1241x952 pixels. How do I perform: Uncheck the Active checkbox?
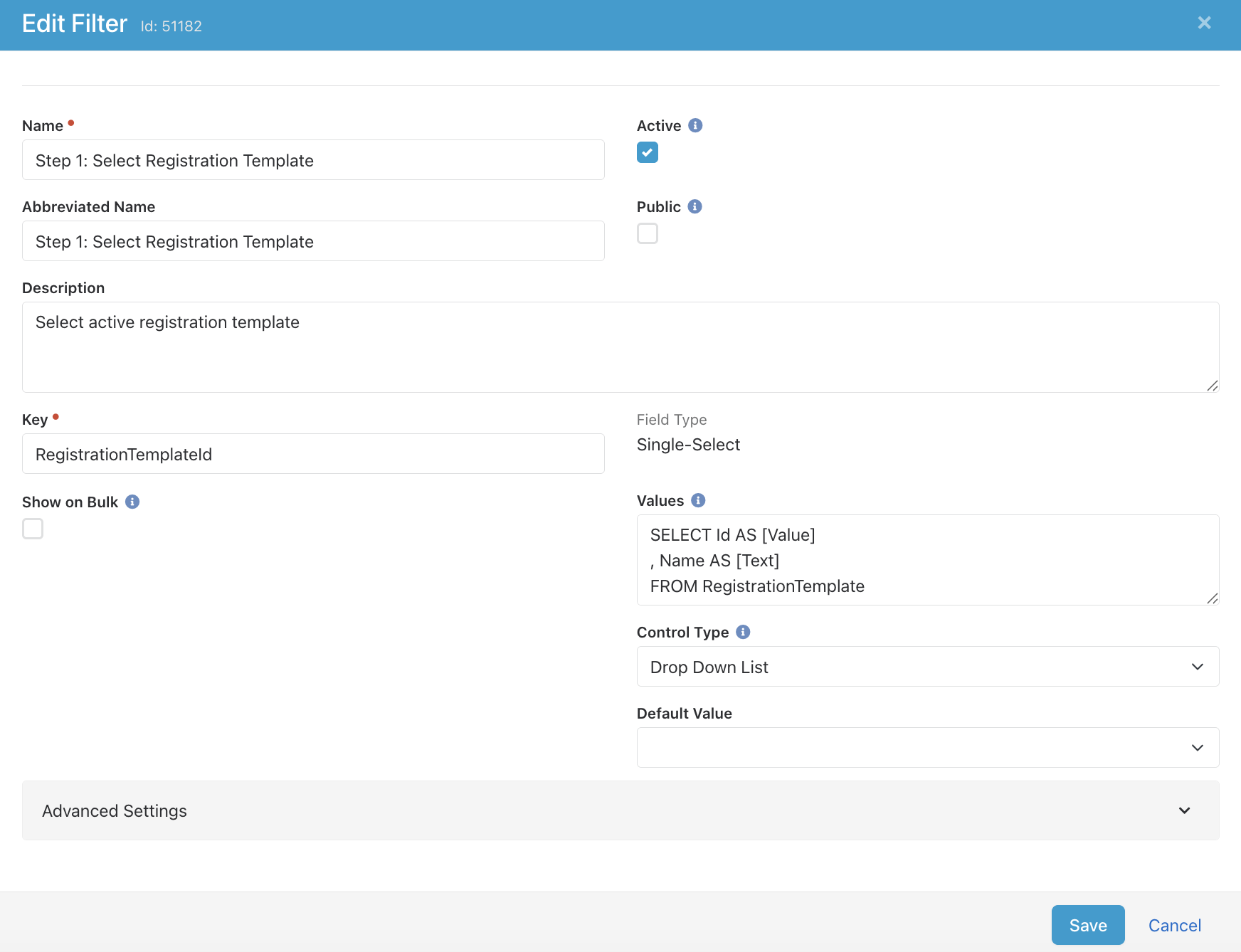[648, 152]
